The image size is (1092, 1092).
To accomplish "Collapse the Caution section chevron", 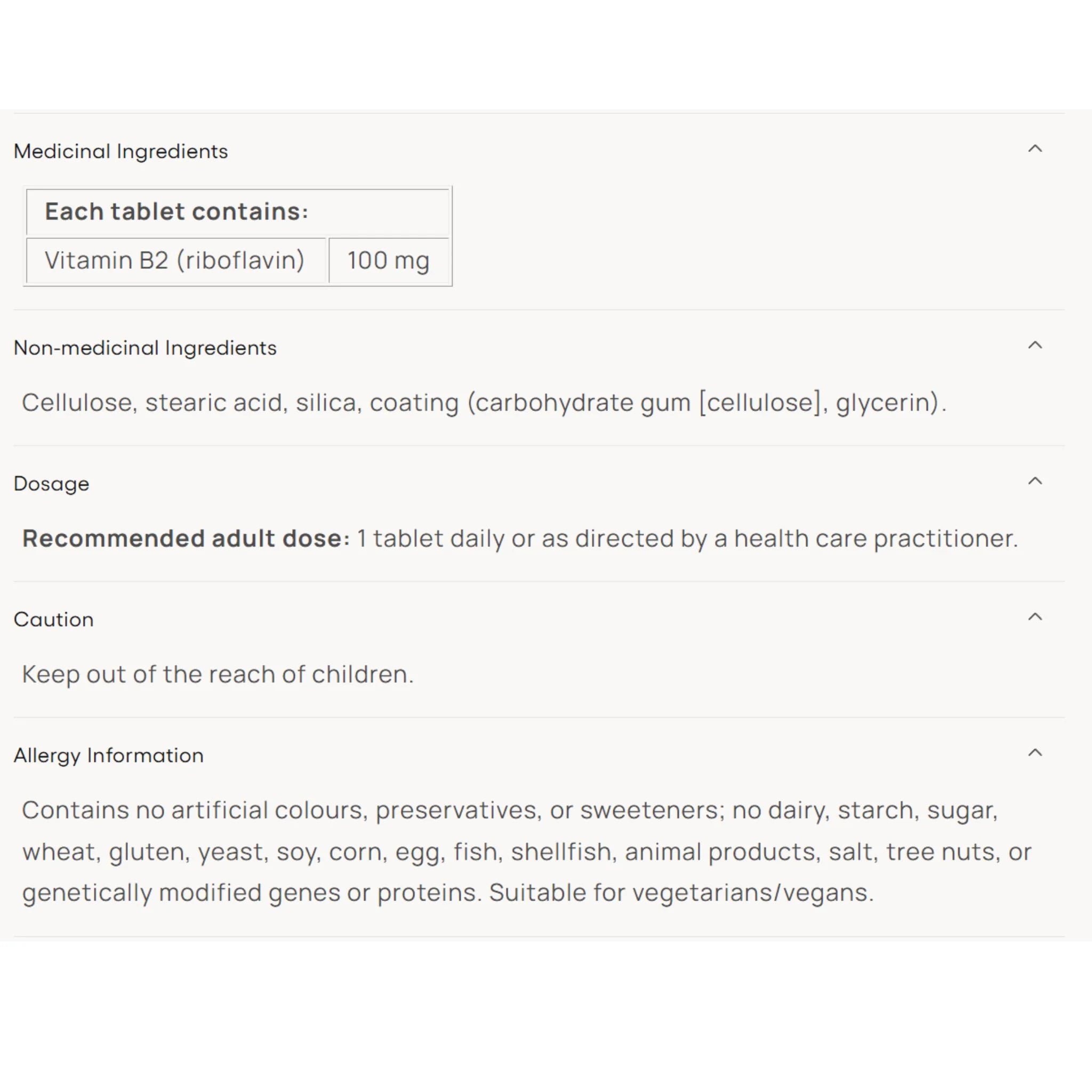I will (1034, 617).
